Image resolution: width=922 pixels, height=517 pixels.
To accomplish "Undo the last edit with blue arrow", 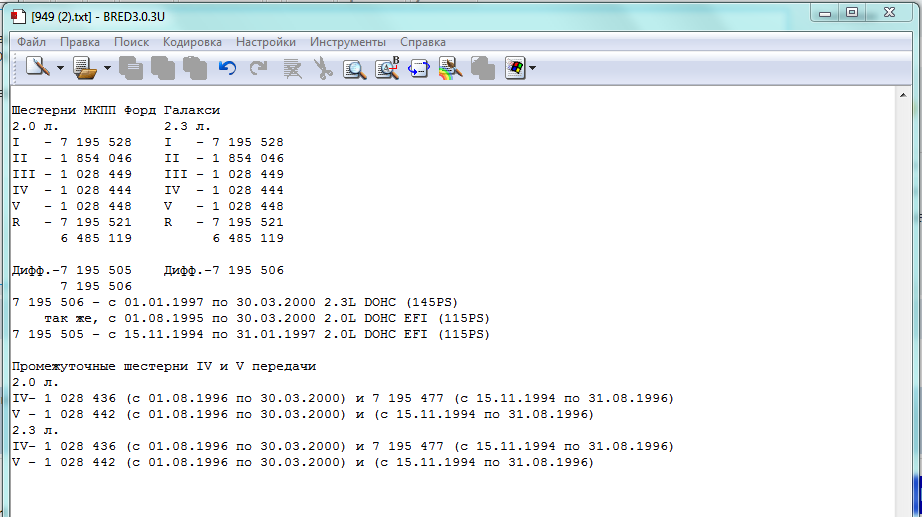I will click(x=228, y=68).
